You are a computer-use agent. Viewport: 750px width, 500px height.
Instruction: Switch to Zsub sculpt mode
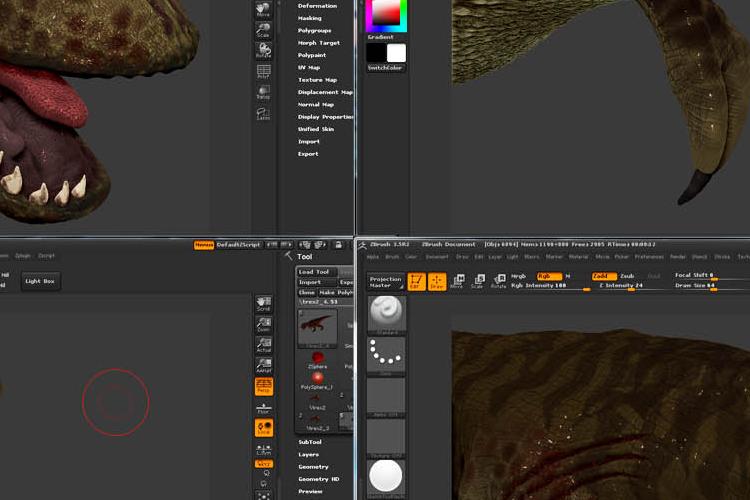coord(627,276)
